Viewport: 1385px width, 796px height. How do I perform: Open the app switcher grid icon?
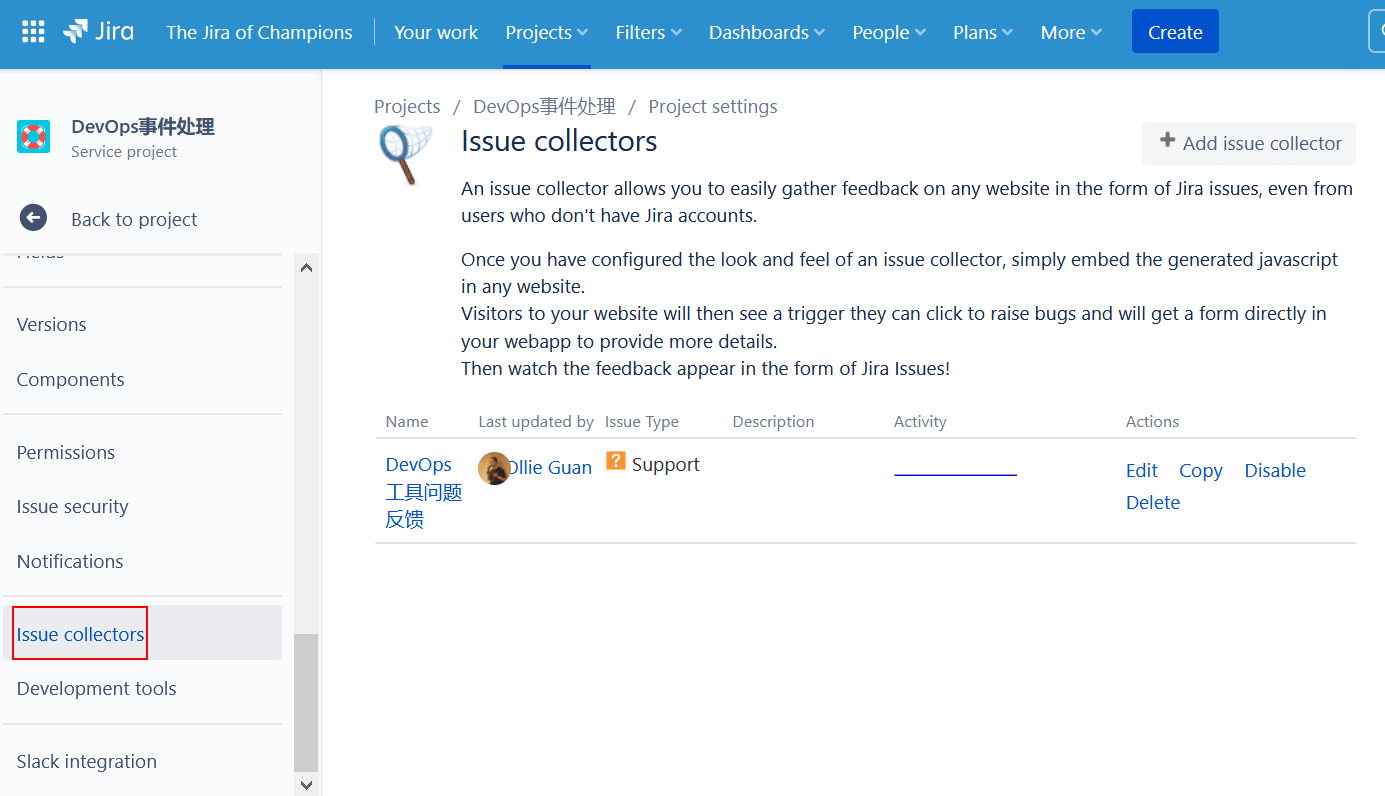pyautogui.click(x=33, y=32)
